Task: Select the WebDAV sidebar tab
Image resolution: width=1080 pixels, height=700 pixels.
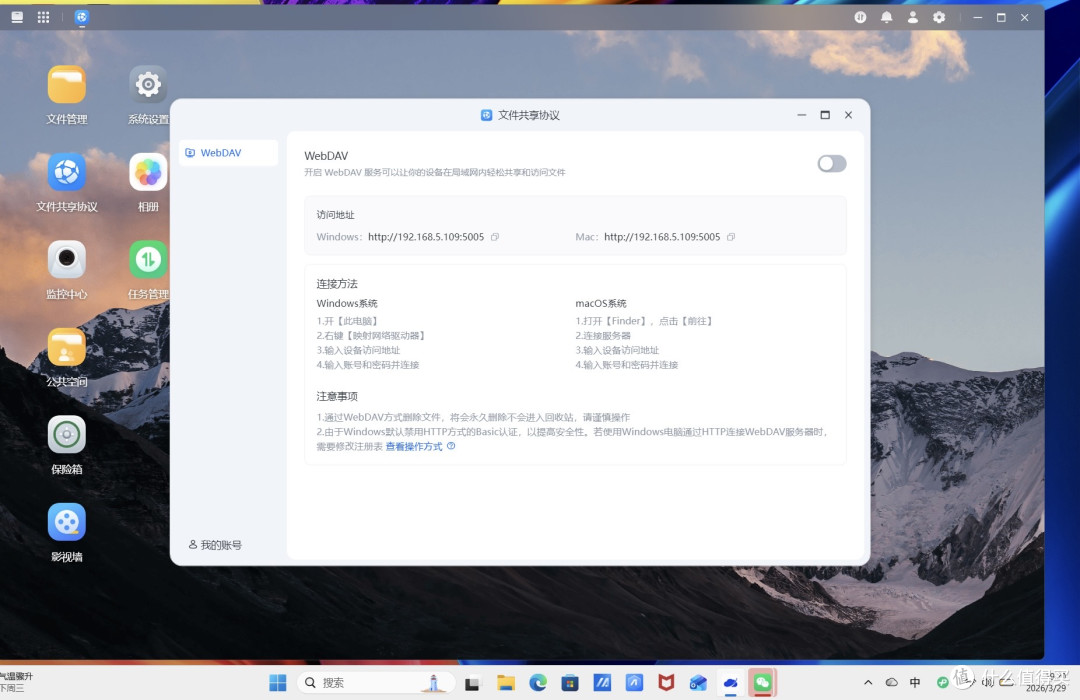Action: (x=228, y=153)
